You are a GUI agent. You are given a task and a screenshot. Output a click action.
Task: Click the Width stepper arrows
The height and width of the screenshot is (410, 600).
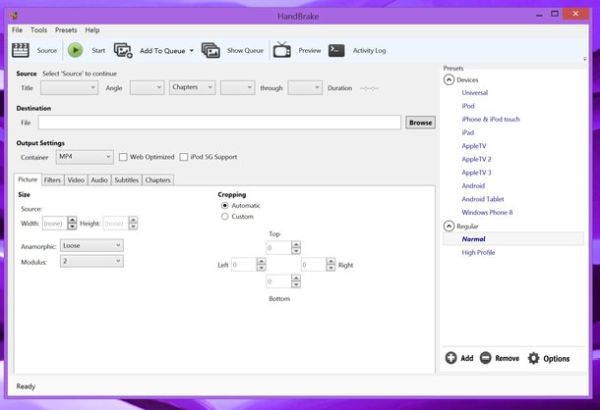click(x=72, y=223)
